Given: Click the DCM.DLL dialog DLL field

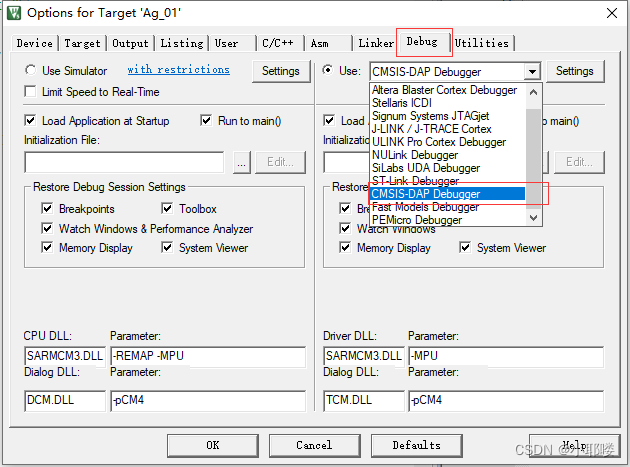Looking at the screenshot, I should (65, 401).
